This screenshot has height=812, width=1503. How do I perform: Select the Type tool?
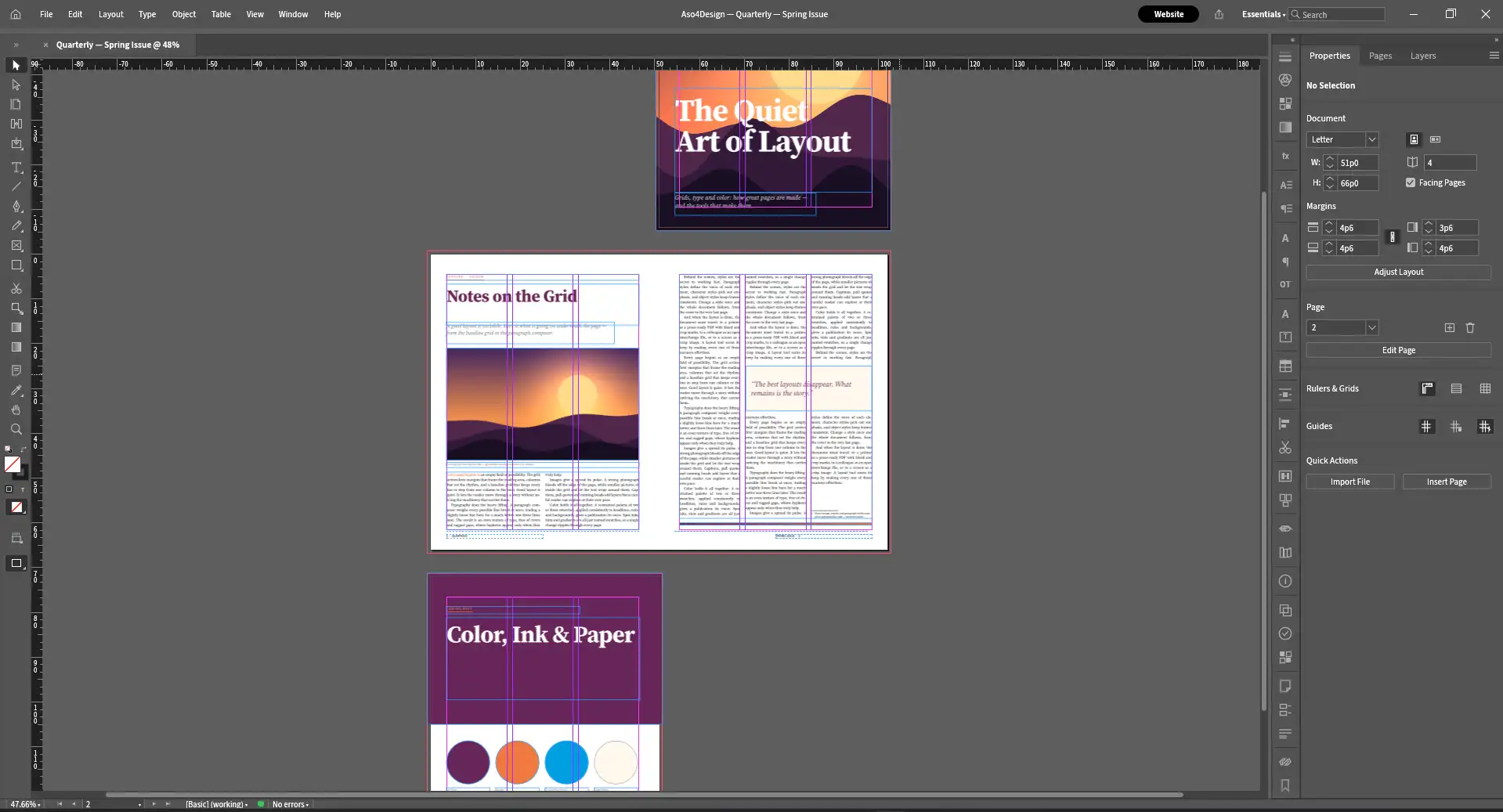[16, 168]
